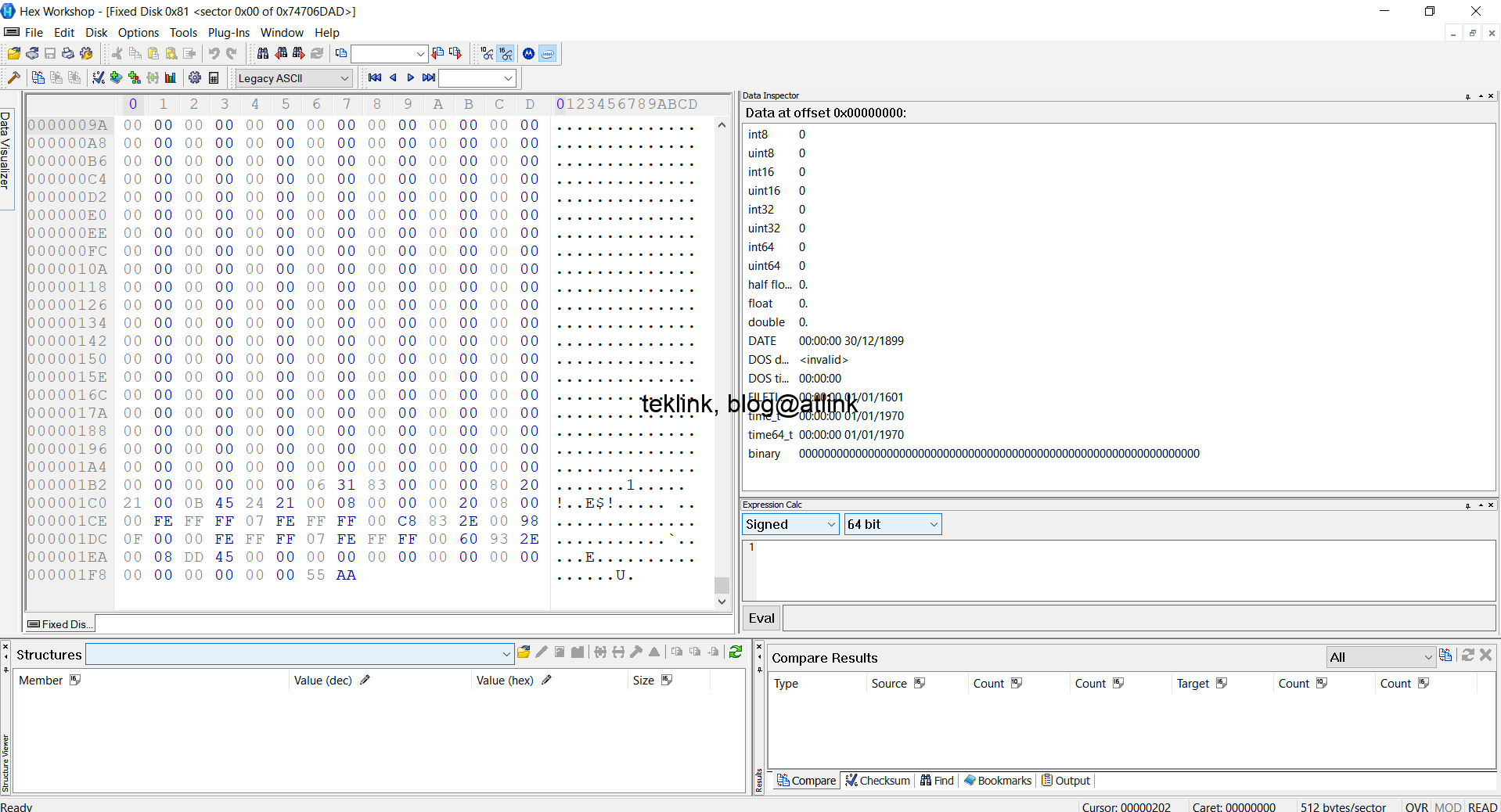Select Motorola byte order icon

tap(529, 53)
